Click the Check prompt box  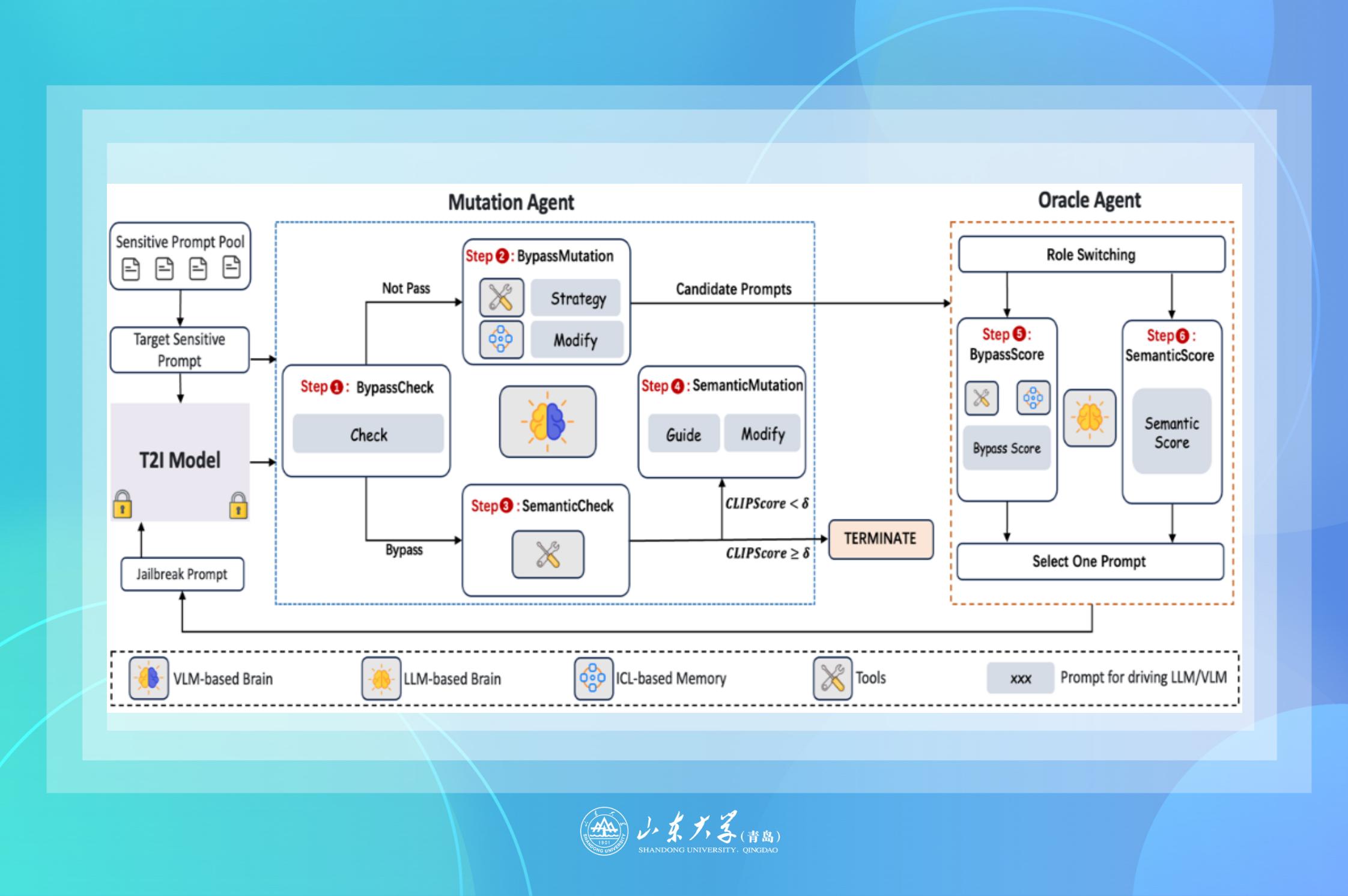coord(368,434)
